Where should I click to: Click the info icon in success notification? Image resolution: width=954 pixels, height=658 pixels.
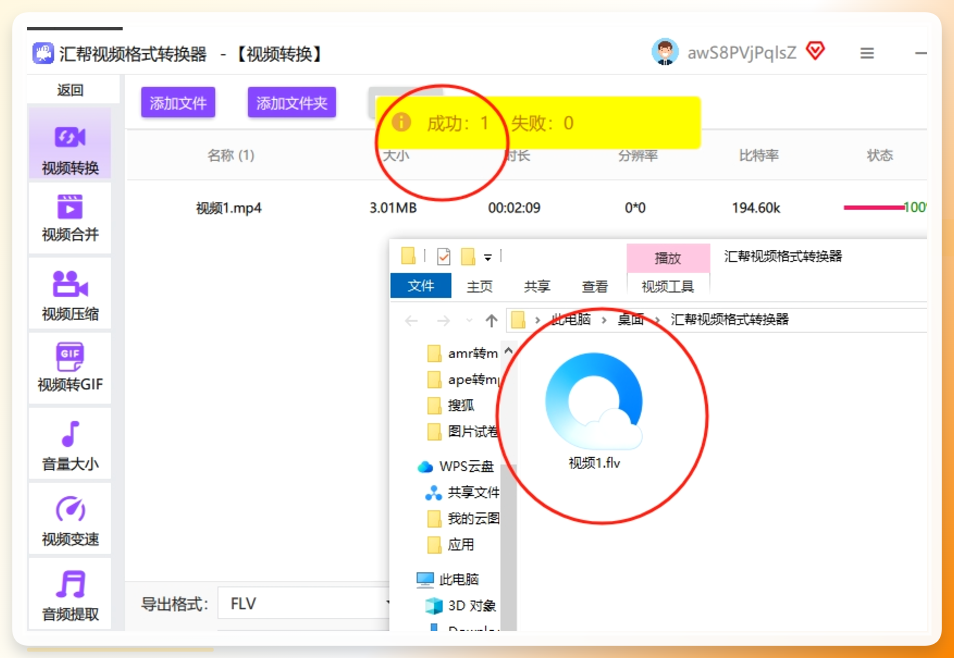point(401,122)
